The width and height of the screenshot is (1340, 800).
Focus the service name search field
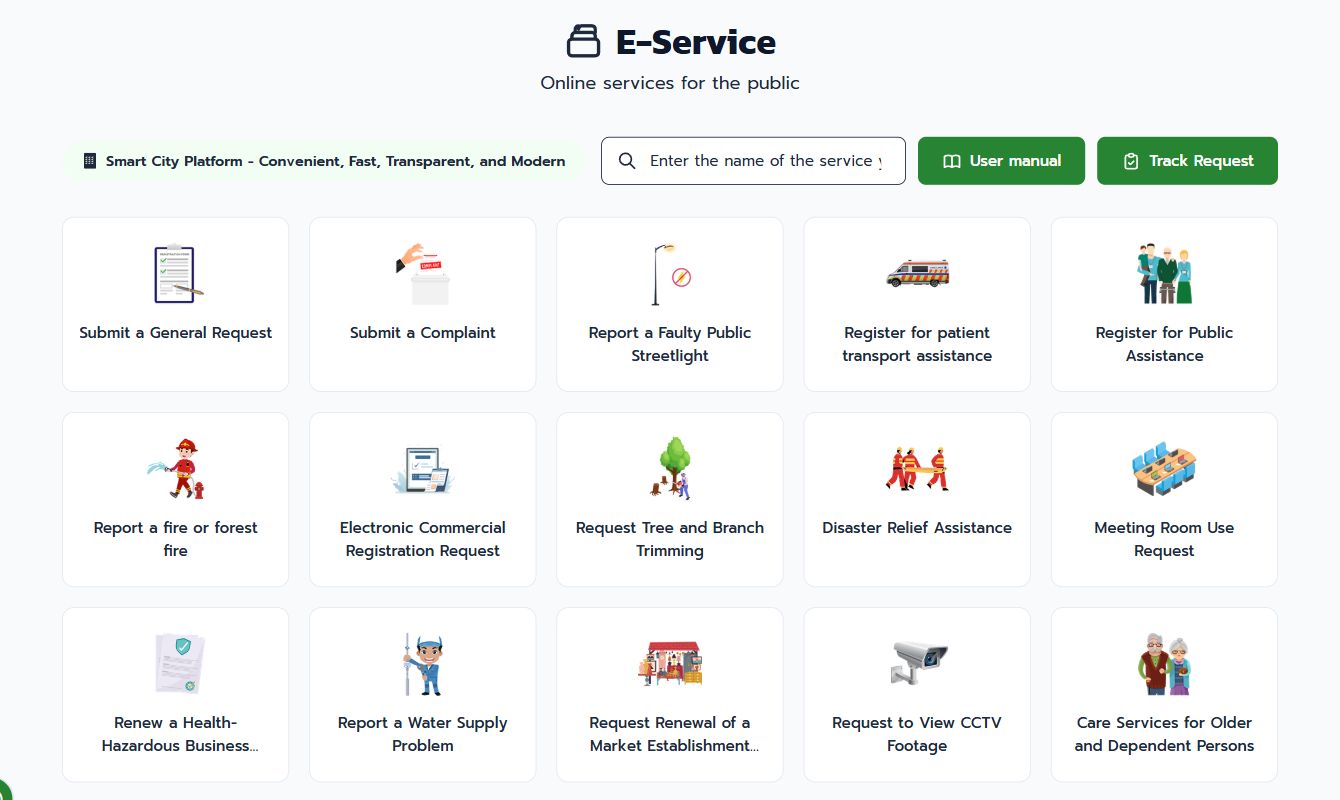[x=753, y=161]
